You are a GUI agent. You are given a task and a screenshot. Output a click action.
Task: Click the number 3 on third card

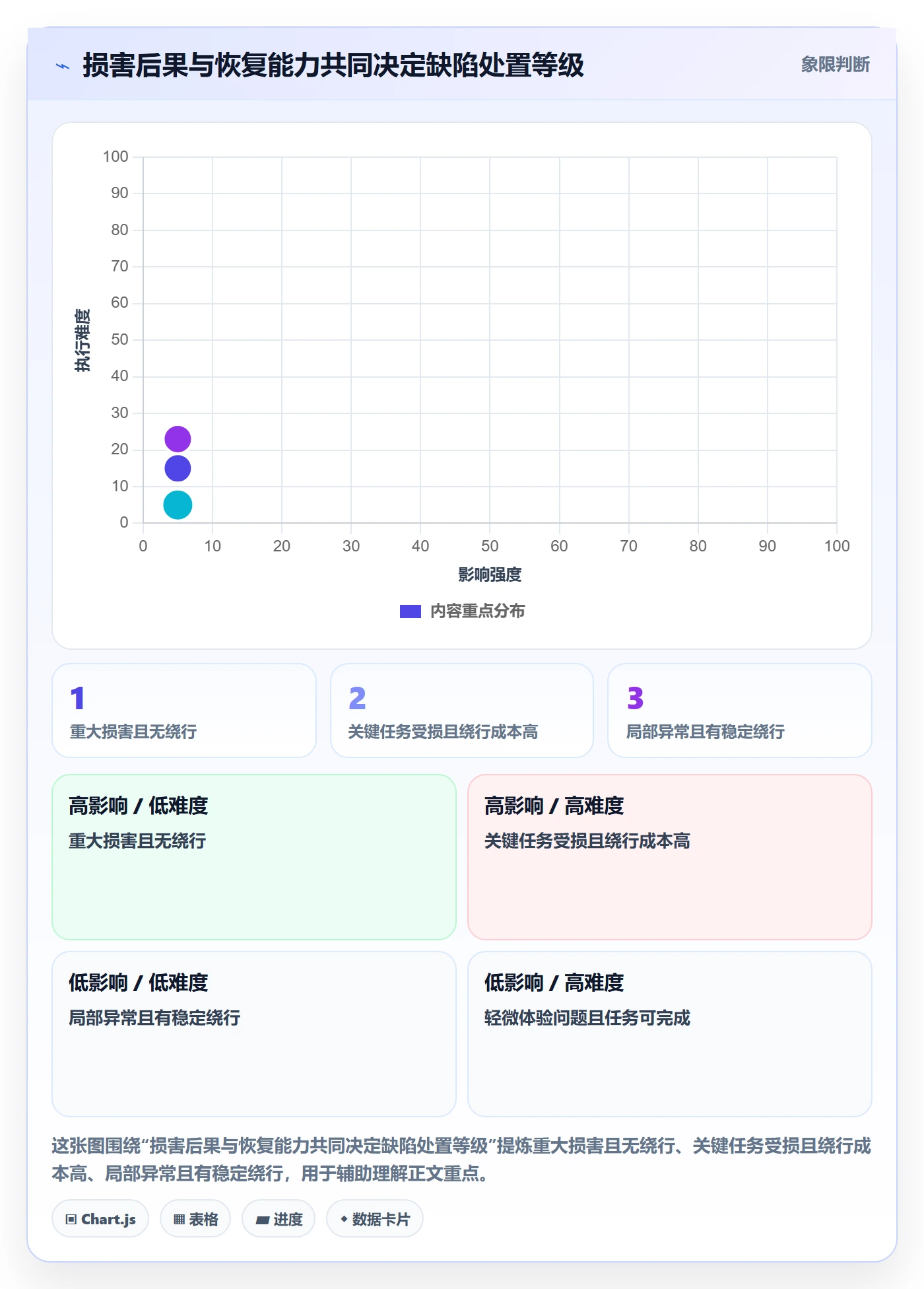[x=635, y=698]
